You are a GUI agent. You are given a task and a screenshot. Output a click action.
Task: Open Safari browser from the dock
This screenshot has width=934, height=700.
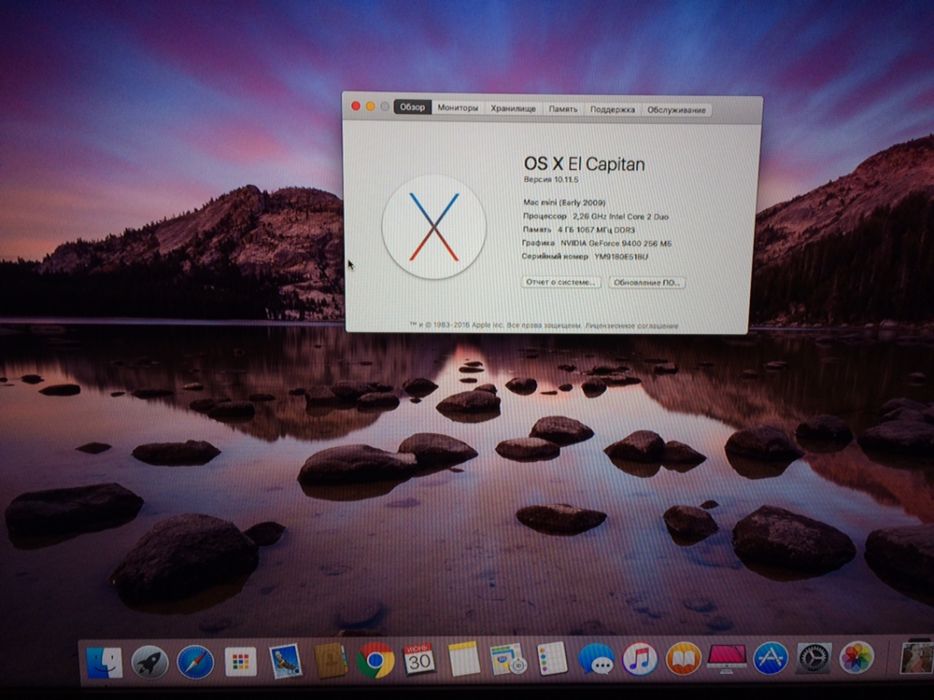click(x=195, y=661)
